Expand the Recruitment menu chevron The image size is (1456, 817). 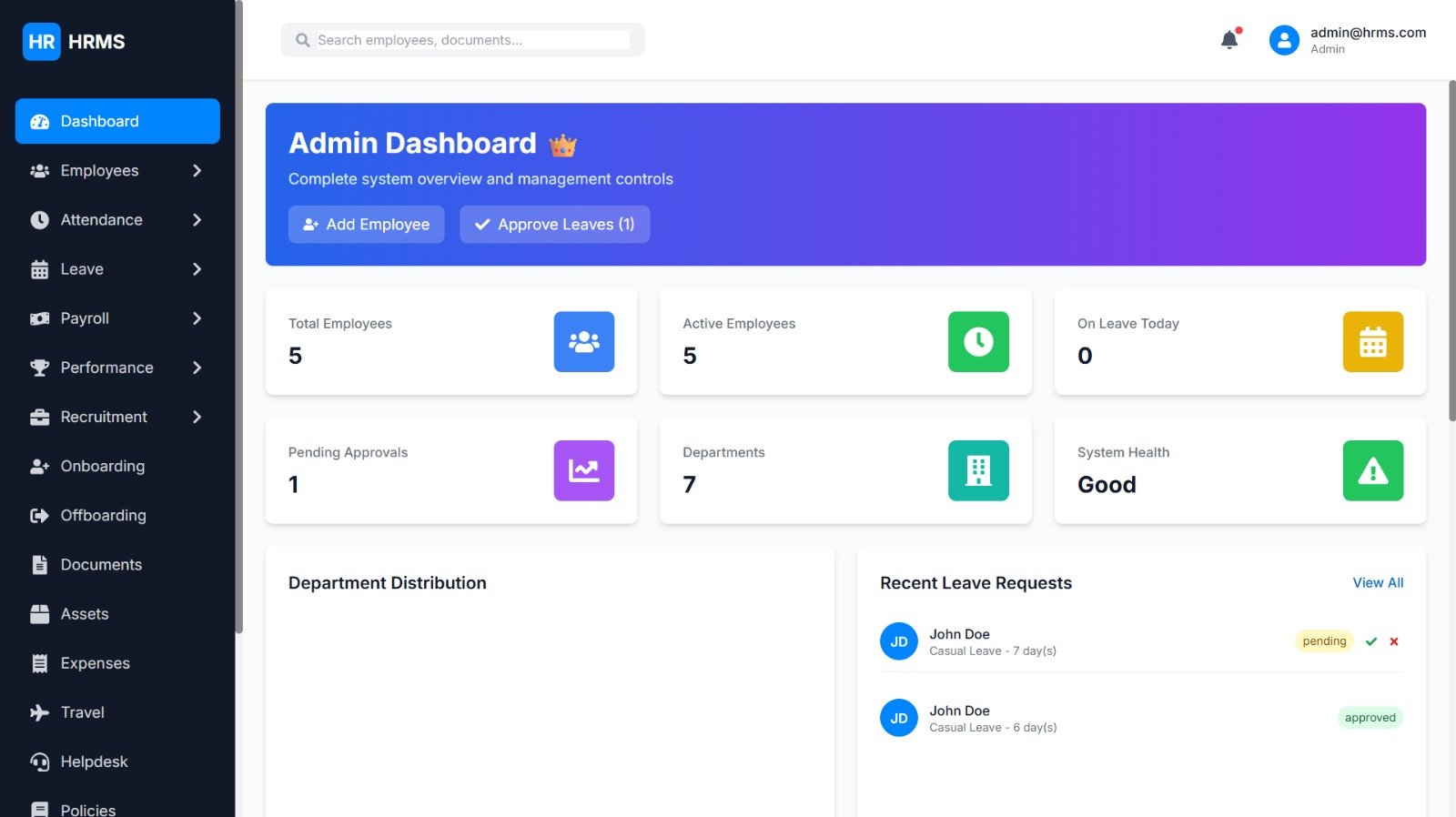point(197,417)
